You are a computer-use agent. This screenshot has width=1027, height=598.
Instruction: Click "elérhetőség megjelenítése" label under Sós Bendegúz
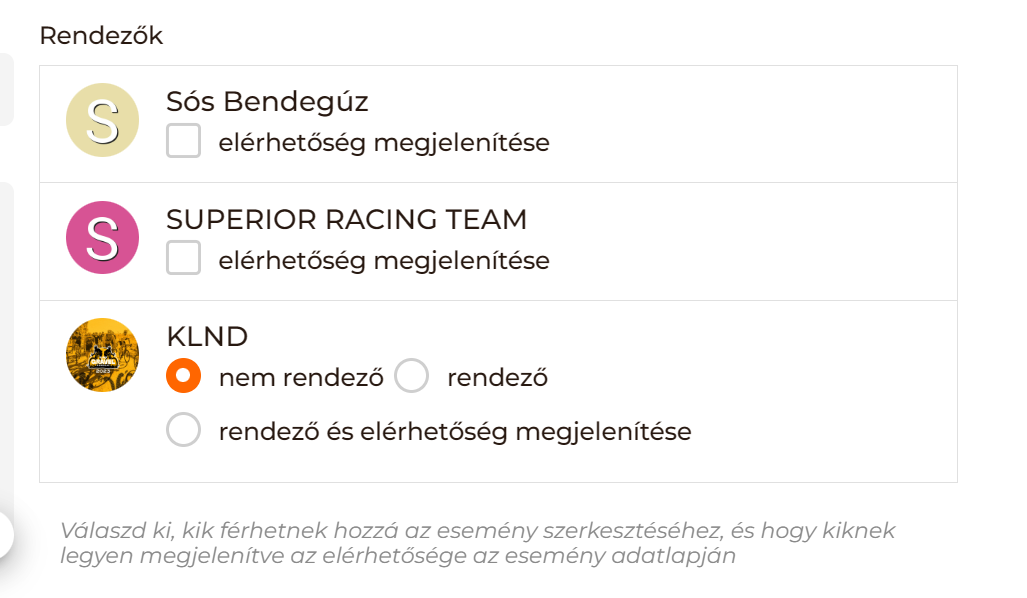pyautogui.click(x=384, y=143)
